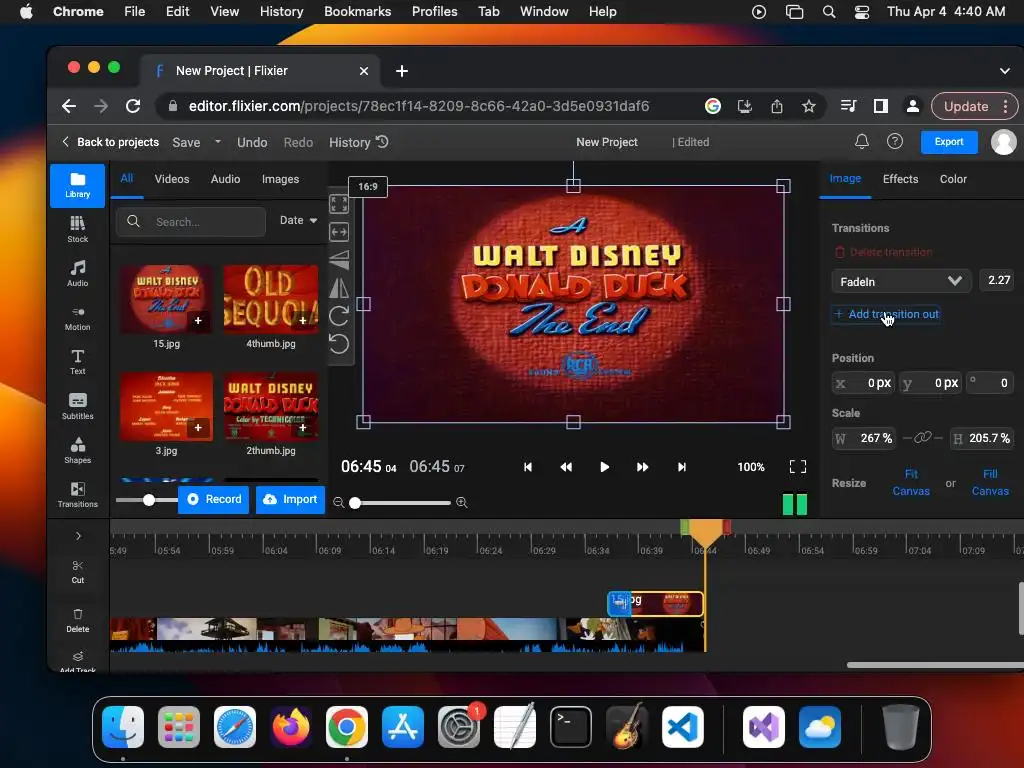This screenshot has width=1024, height=768.
Task: Click the flip horizontal icon
Action: click(x=339, y=288)
